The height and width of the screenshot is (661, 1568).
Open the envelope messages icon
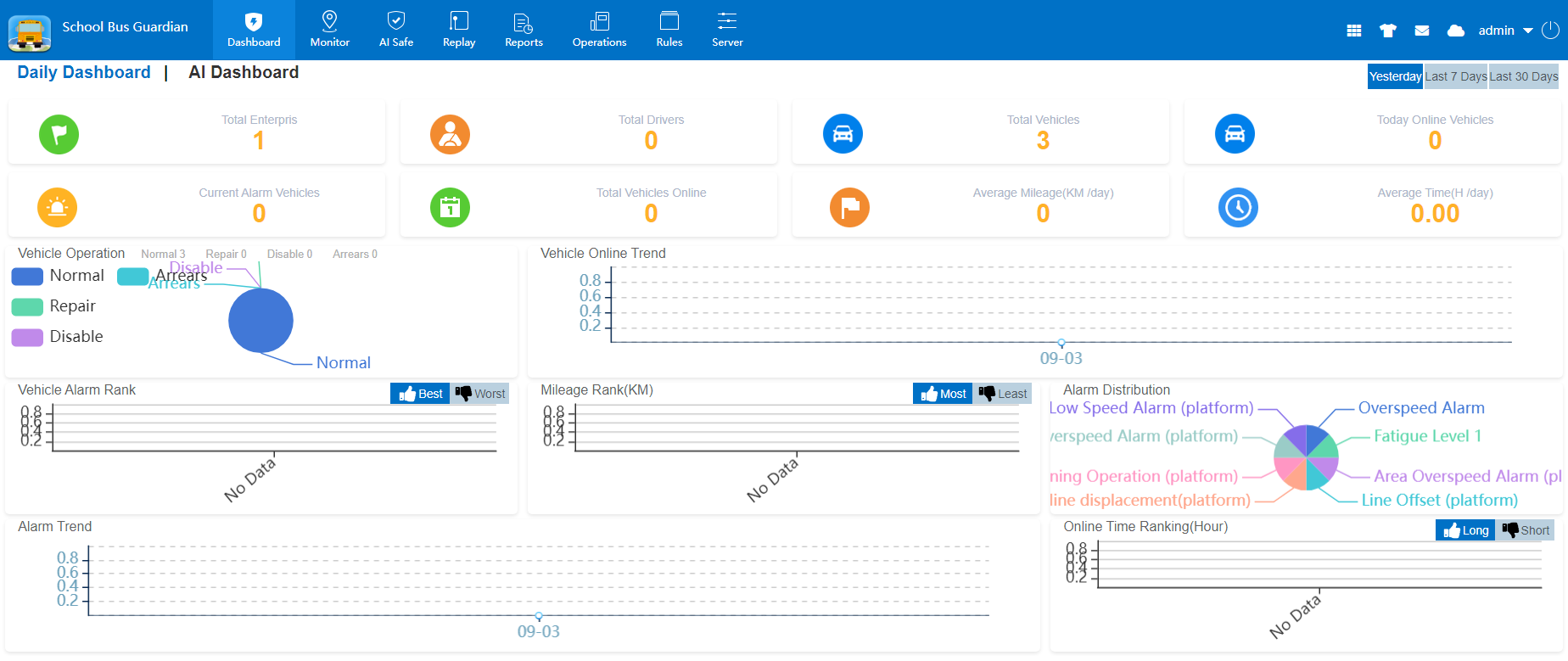coord(1422,31)
